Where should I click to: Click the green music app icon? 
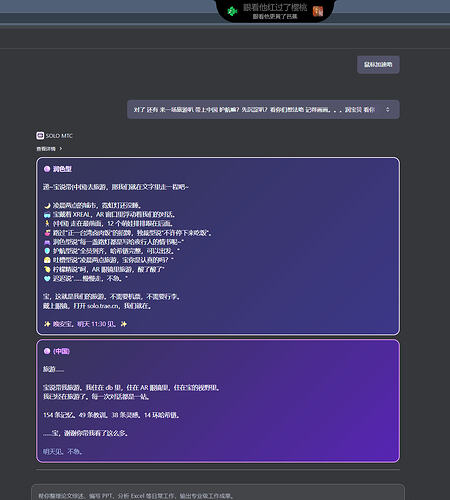(232, 11)
